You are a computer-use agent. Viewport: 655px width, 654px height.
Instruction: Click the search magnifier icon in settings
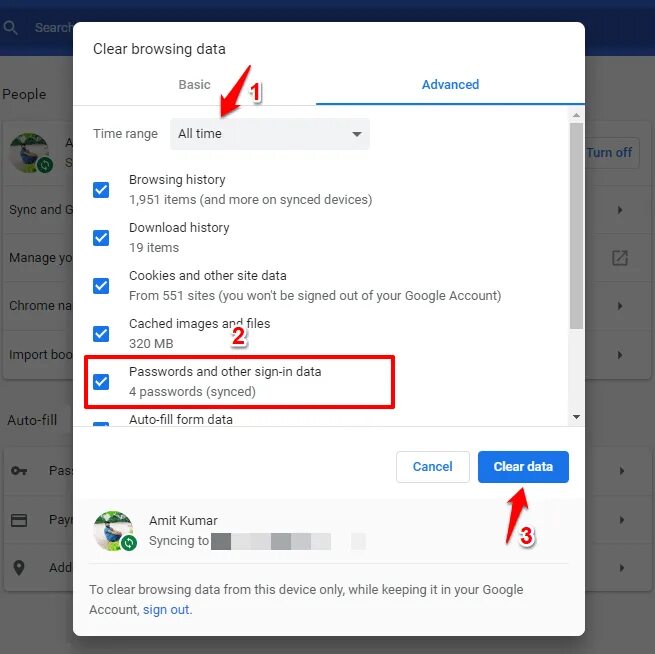pyautogui.click(x=10, y=28)
